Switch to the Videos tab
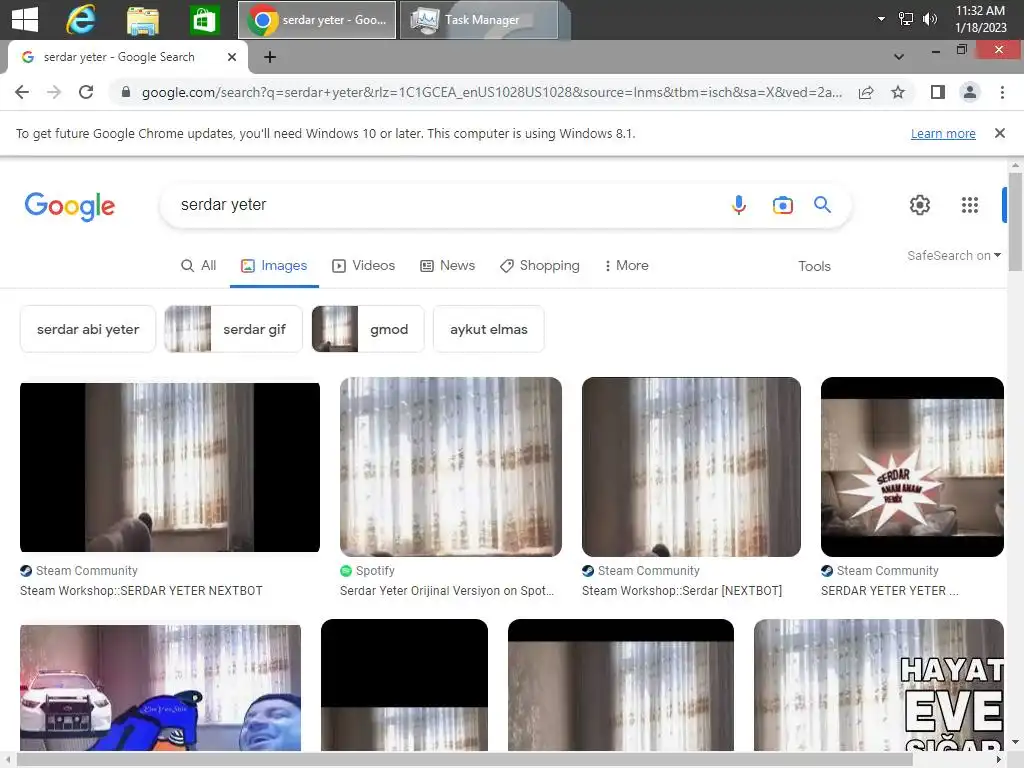 click(364, 266)
